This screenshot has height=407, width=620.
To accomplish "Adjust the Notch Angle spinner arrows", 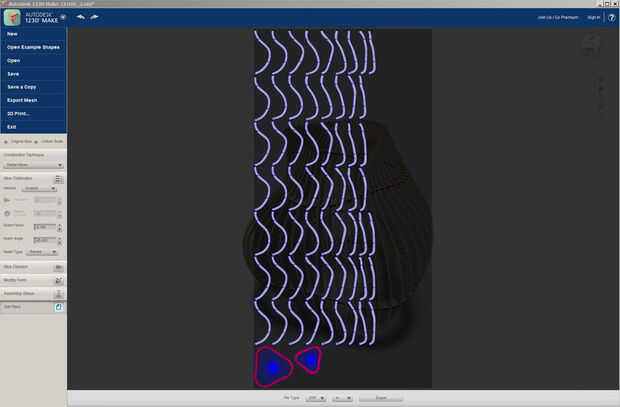I will (x=60, y=240).
